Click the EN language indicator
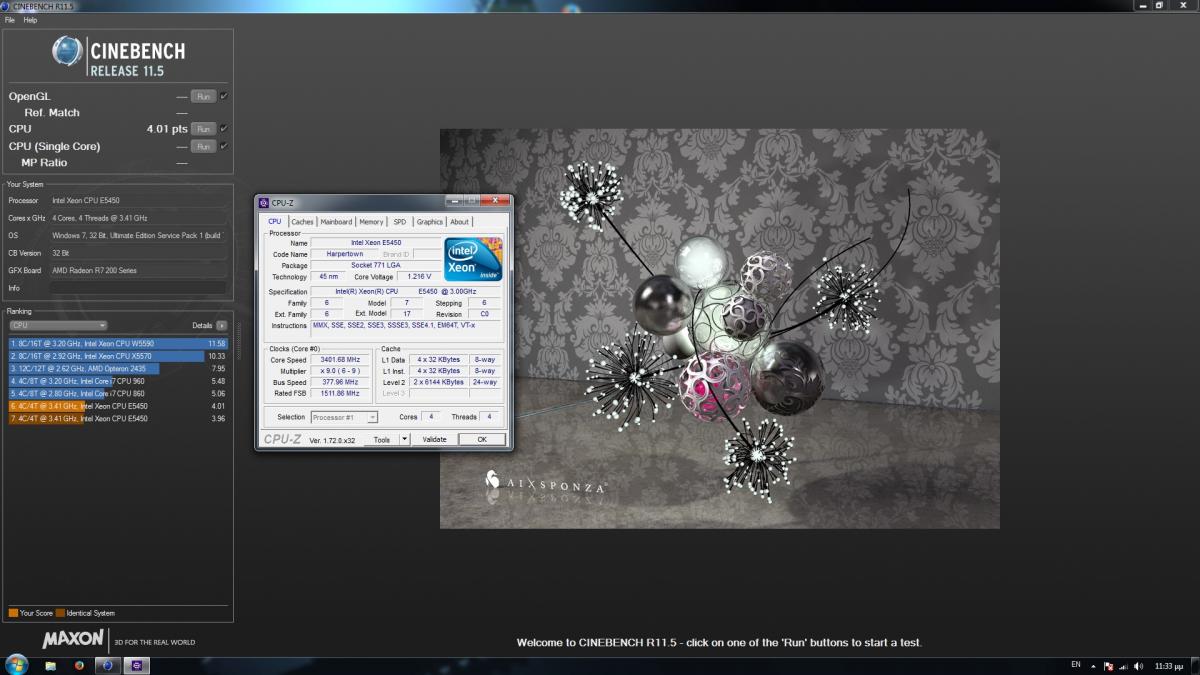The image size is (1200, 675). [x=1075, y=665]
